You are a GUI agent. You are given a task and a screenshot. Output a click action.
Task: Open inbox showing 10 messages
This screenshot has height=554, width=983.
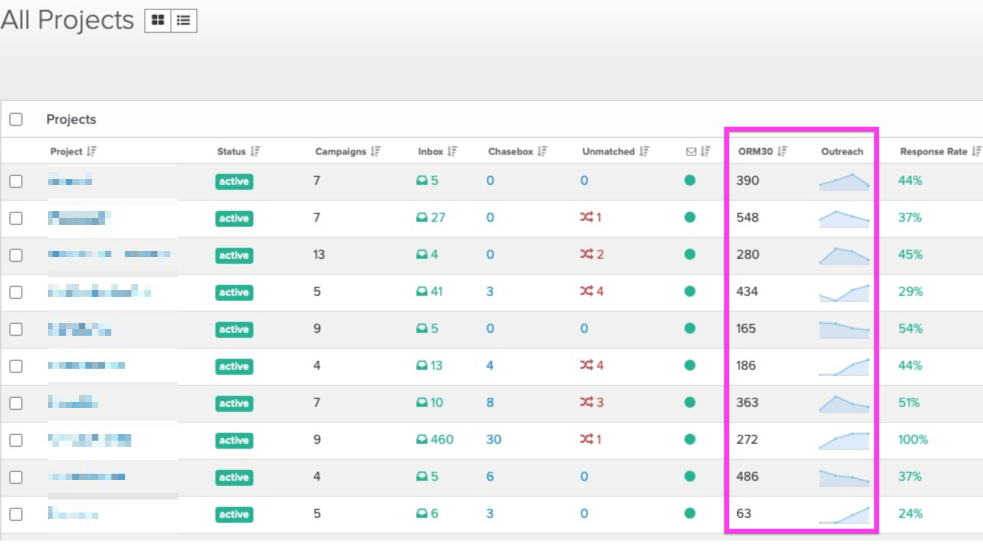pos(429,403)
